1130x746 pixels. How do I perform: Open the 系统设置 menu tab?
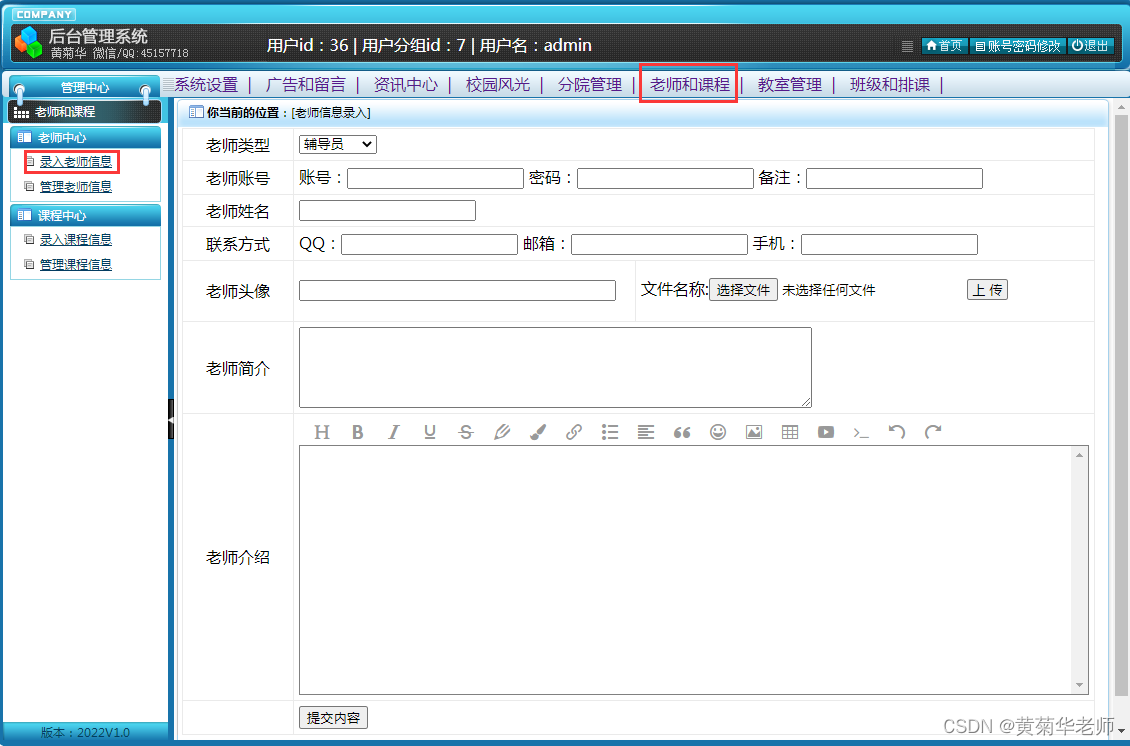point(206,85)
